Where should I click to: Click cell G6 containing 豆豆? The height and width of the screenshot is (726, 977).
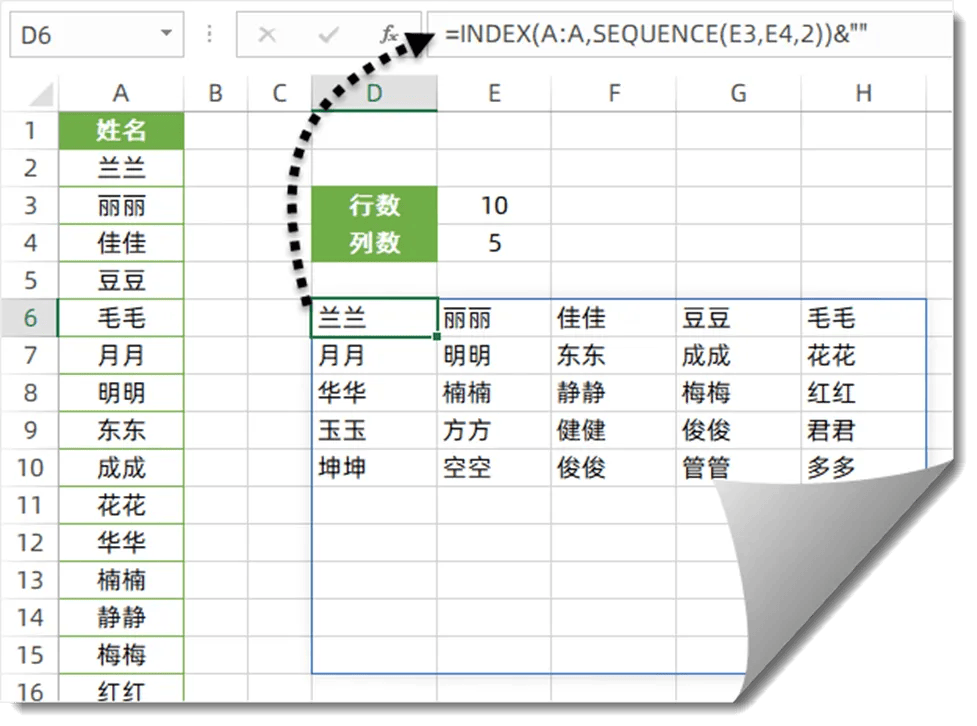click(x=738, y=318)
